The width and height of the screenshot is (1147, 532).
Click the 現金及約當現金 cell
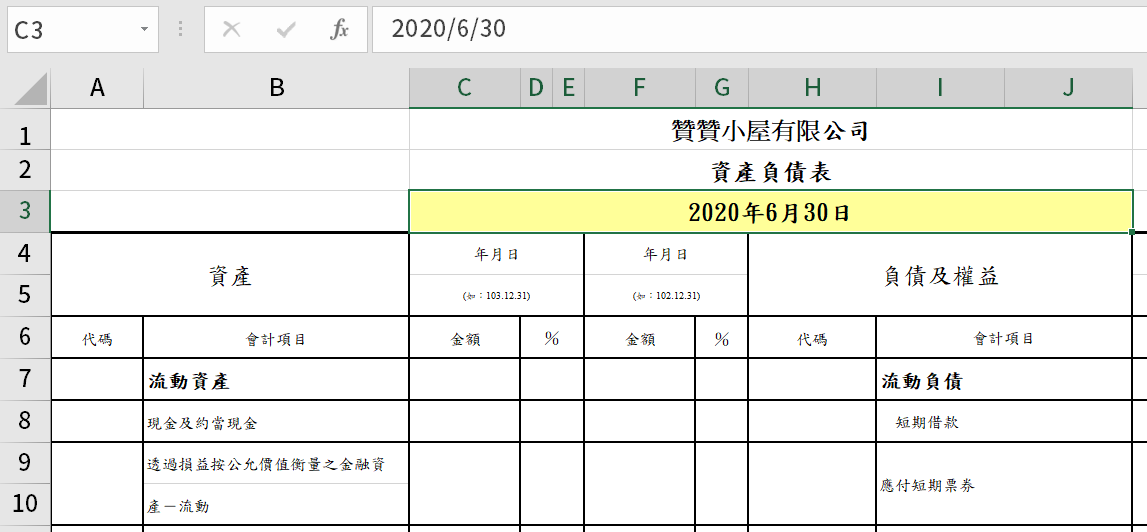[277, 422]
